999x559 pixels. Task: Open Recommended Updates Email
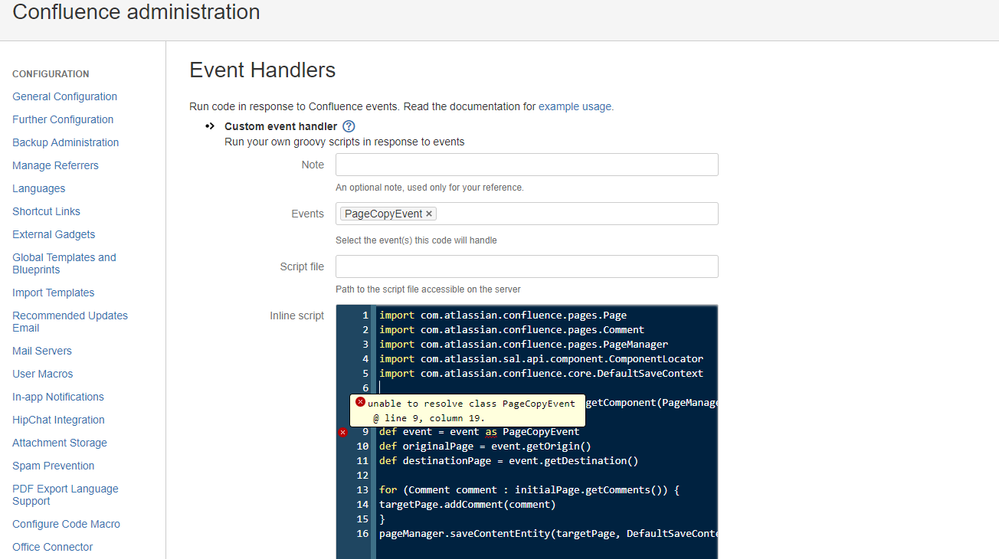click(69, 321)
